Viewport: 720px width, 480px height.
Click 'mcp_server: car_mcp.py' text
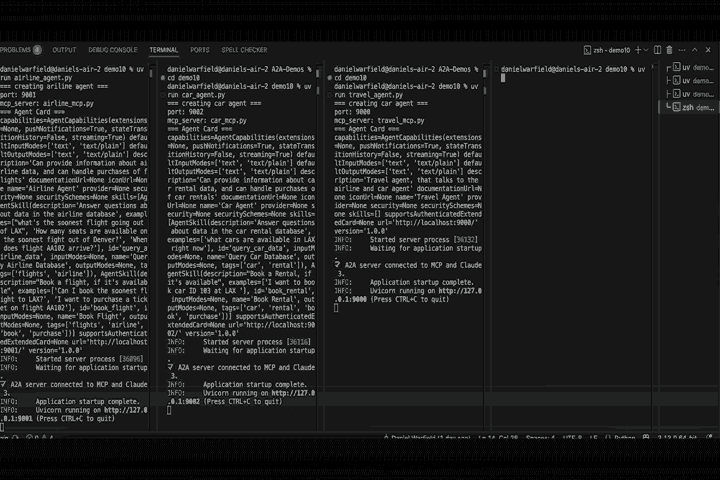point(207,121)
